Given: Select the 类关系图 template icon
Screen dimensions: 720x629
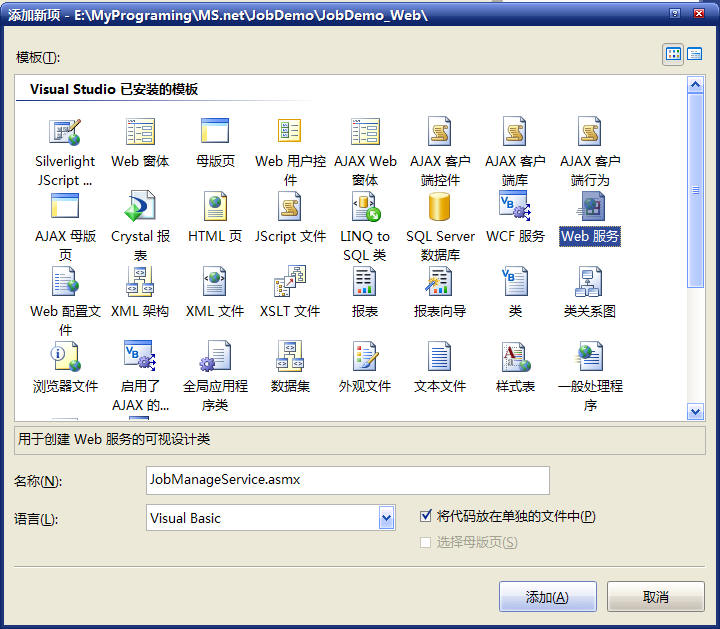Looking at the screenshot, I should point(589,281).
